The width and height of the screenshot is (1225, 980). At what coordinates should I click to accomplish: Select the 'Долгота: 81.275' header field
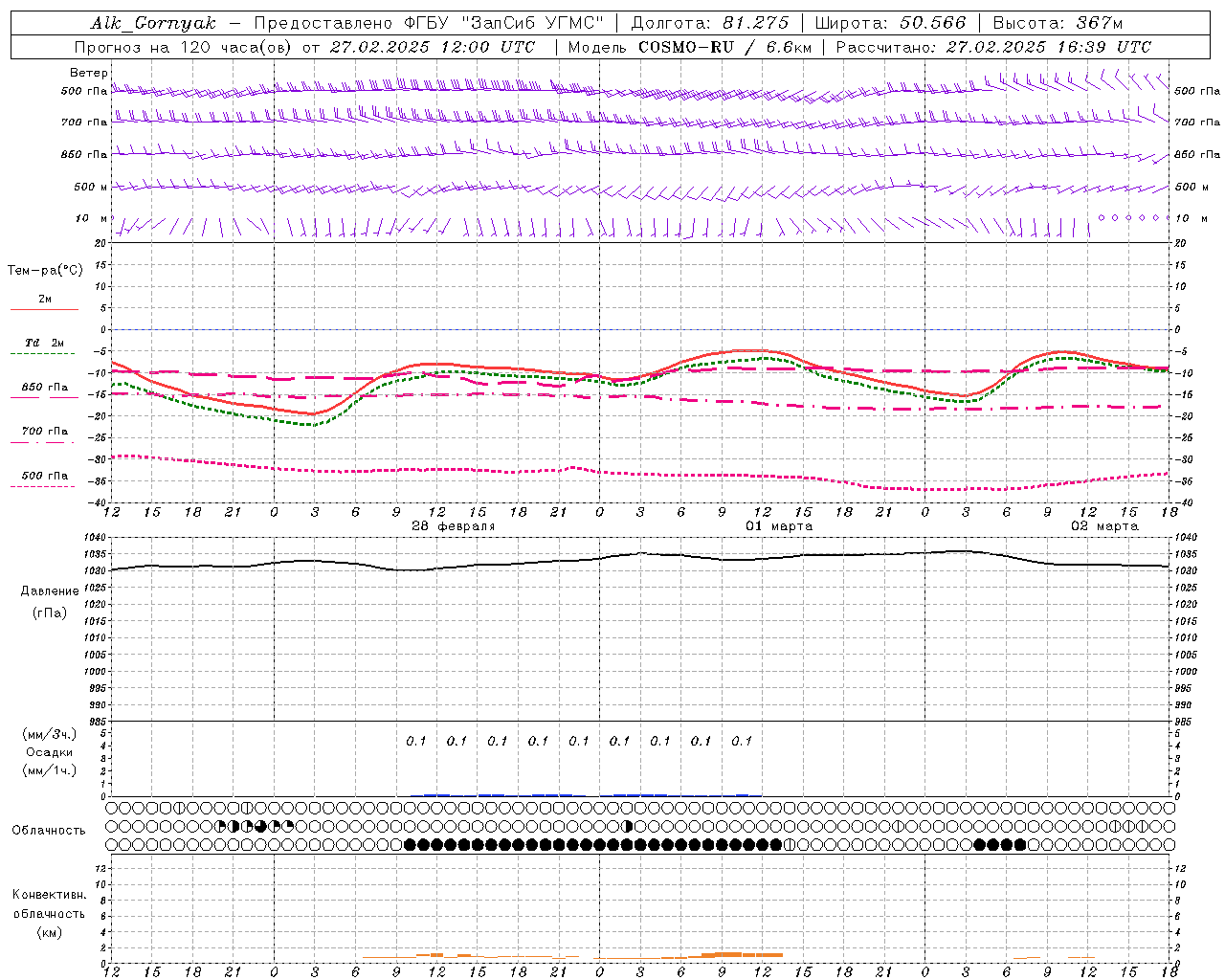pos(711,23)
